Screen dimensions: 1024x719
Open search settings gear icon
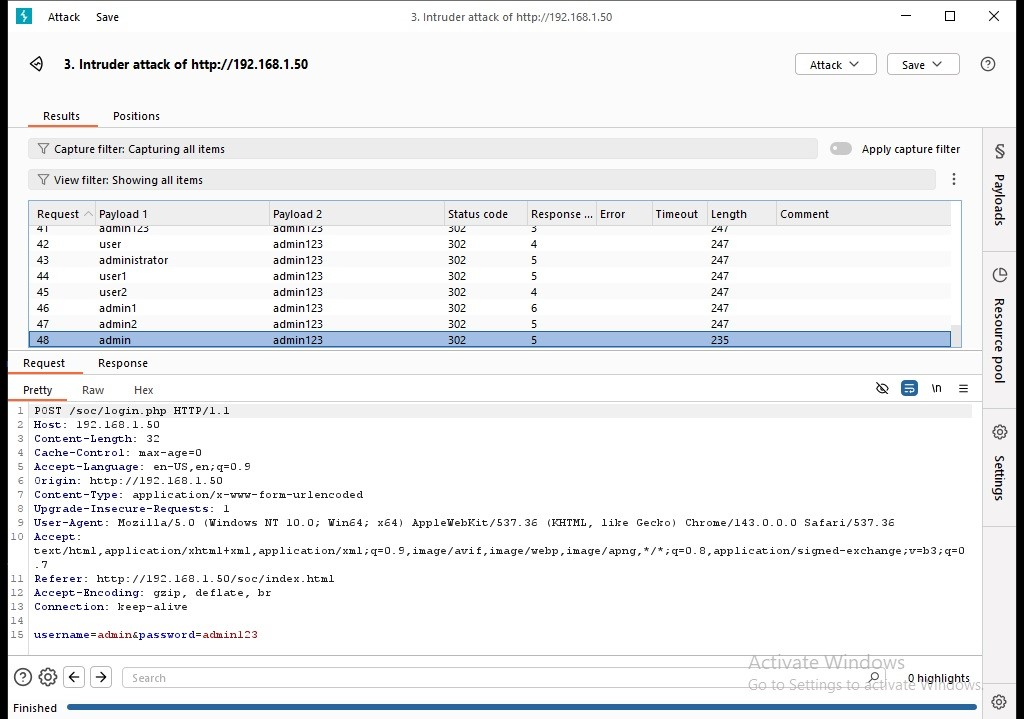pyautogui.click(x=48, y=677)
